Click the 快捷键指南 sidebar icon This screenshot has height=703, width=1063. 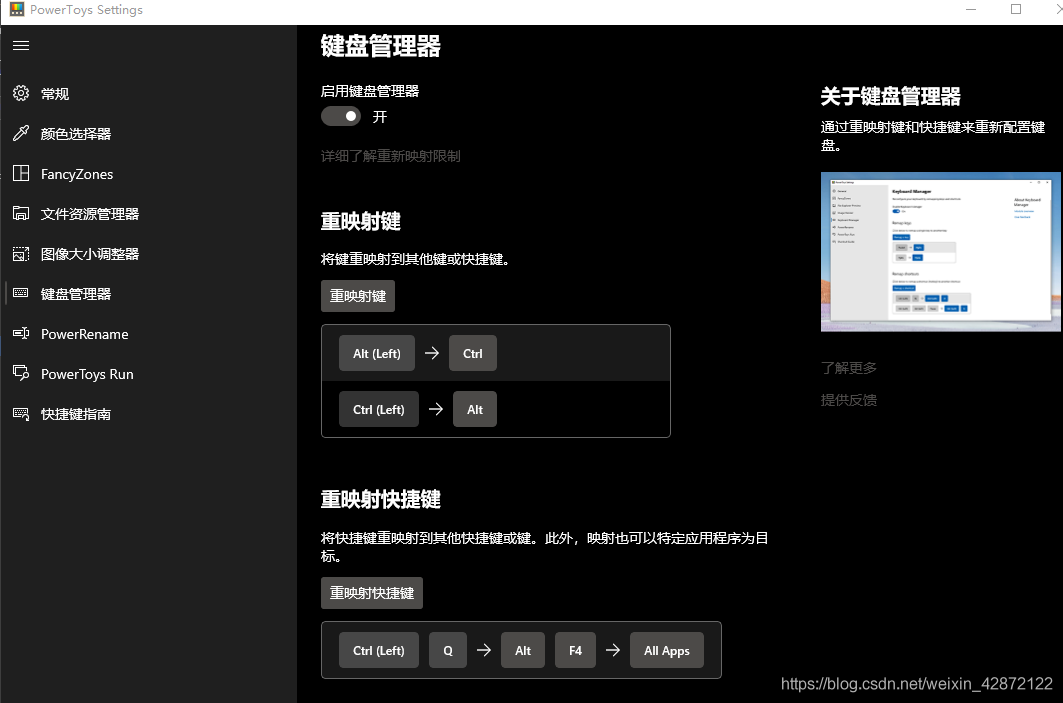click(21, 414)
